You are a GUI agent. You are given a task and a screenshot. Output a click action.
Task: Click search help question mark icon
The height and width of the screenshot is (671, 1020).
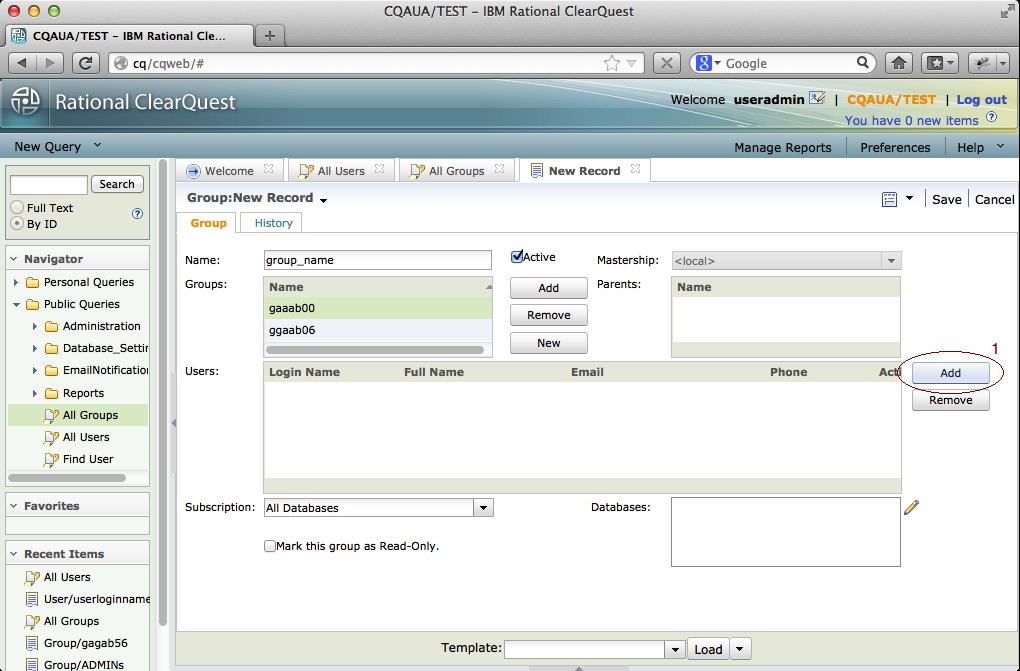(x=137, y=213)
